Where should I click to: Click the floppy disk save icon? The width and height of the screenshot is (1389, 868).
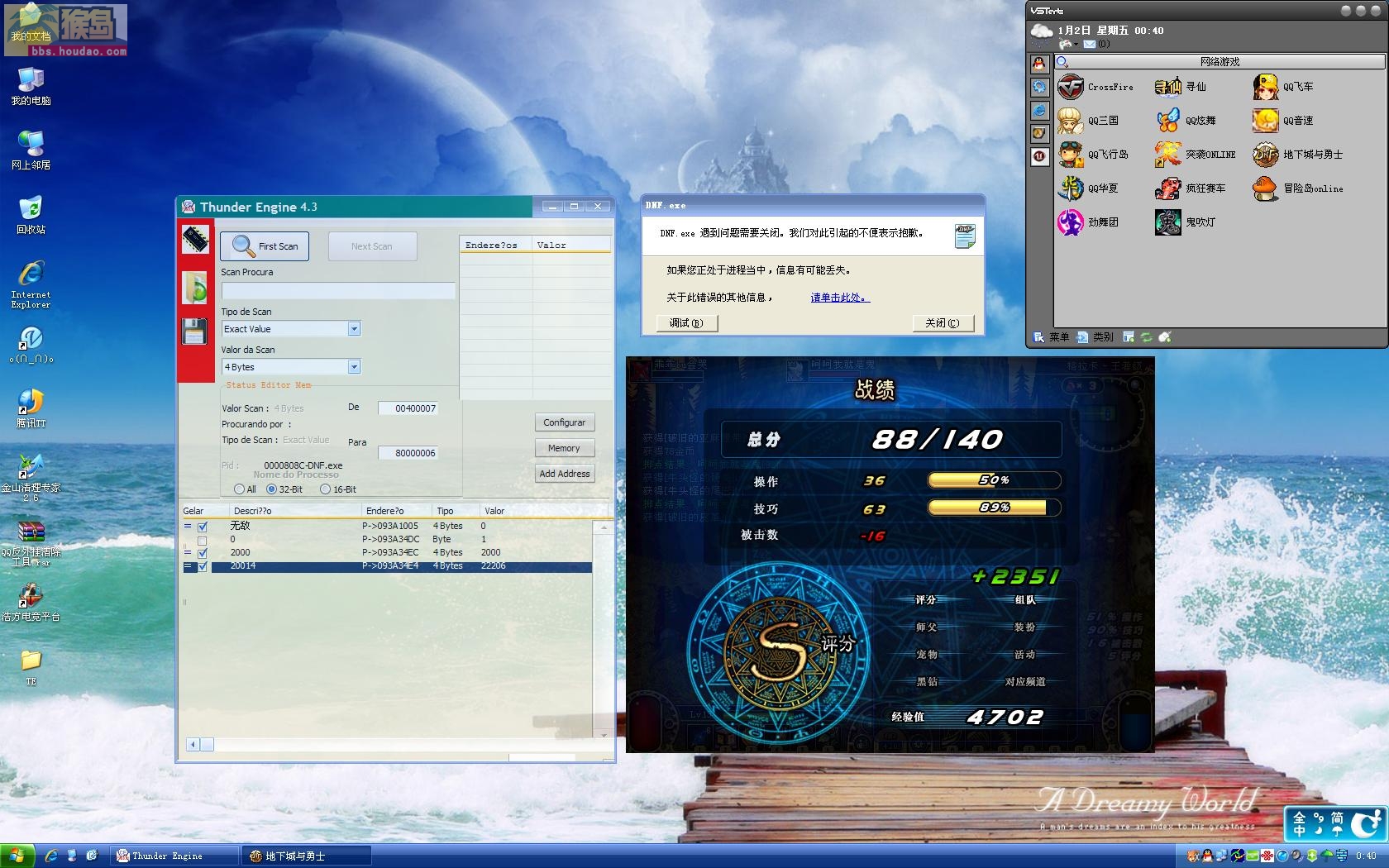point(194,331)
